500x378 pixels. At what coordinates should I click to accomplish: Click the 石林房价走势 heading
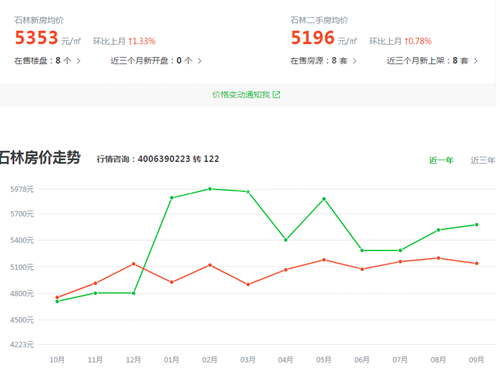click(40, 157)
